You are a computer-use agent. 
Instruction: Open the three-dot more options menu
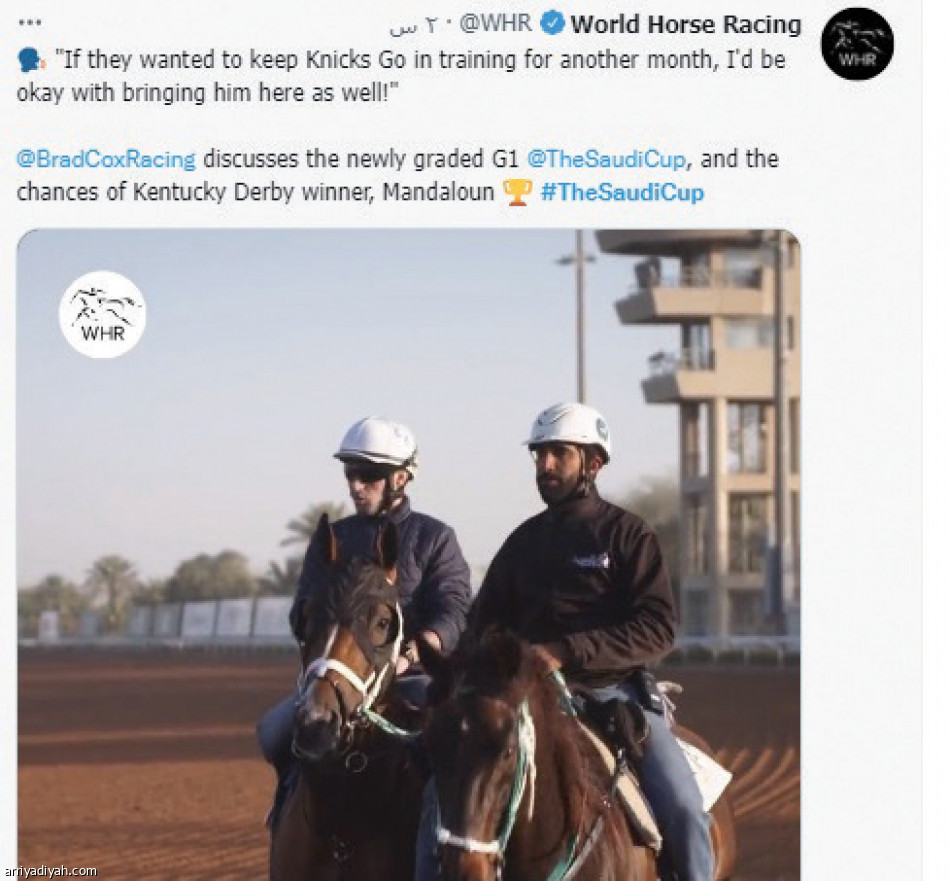[30, 23]
